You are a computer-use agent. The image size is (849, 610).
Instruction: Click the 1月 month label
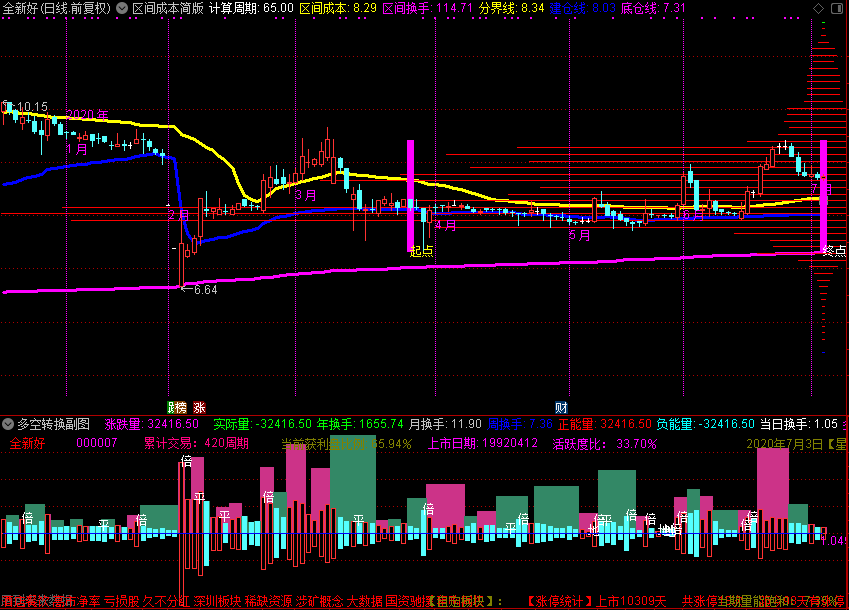coord(77,149)
